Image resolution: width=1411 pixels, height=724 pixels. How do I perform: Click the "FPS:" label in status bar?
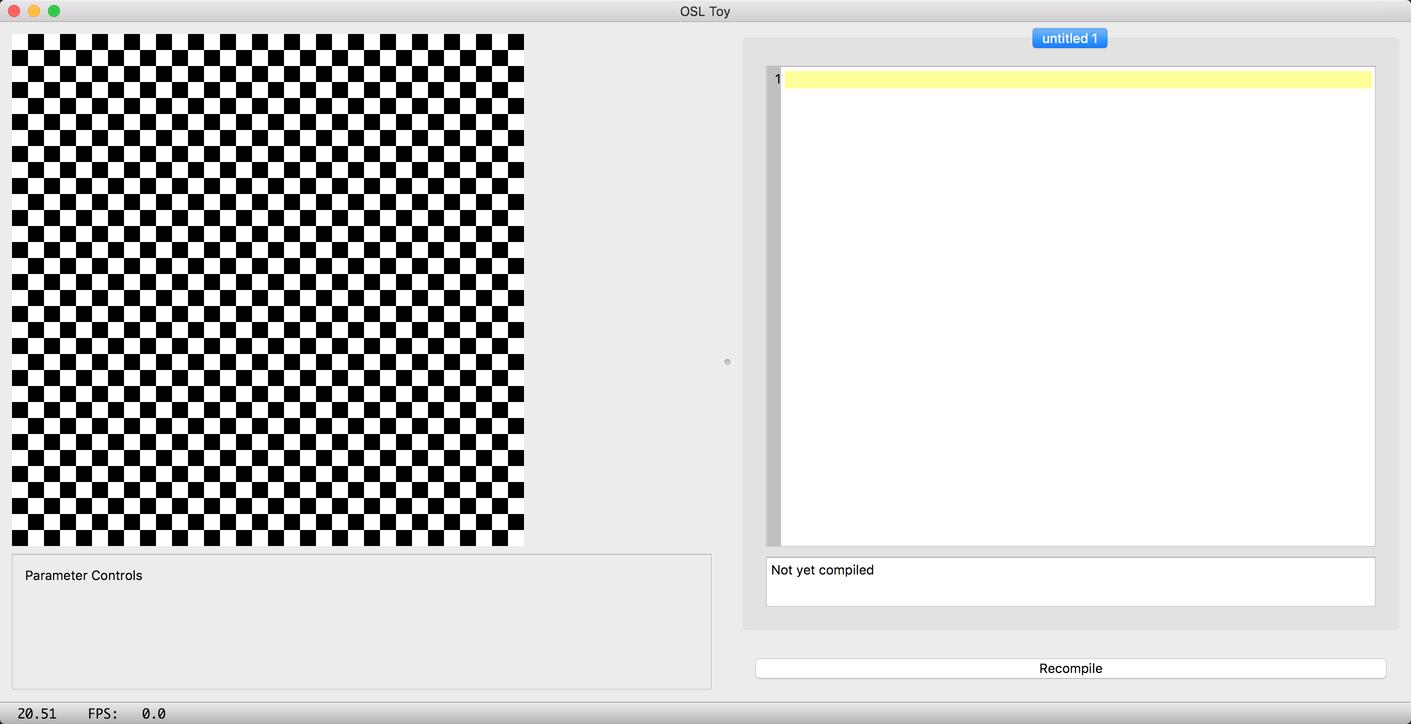point(103,713)
